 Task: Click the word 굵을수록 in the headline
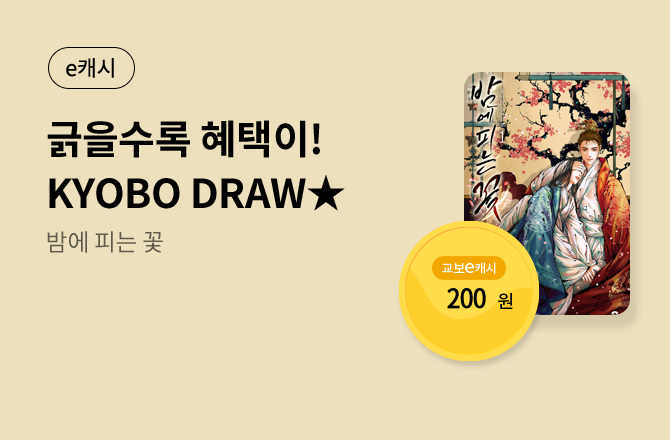(x=118, y=140)
